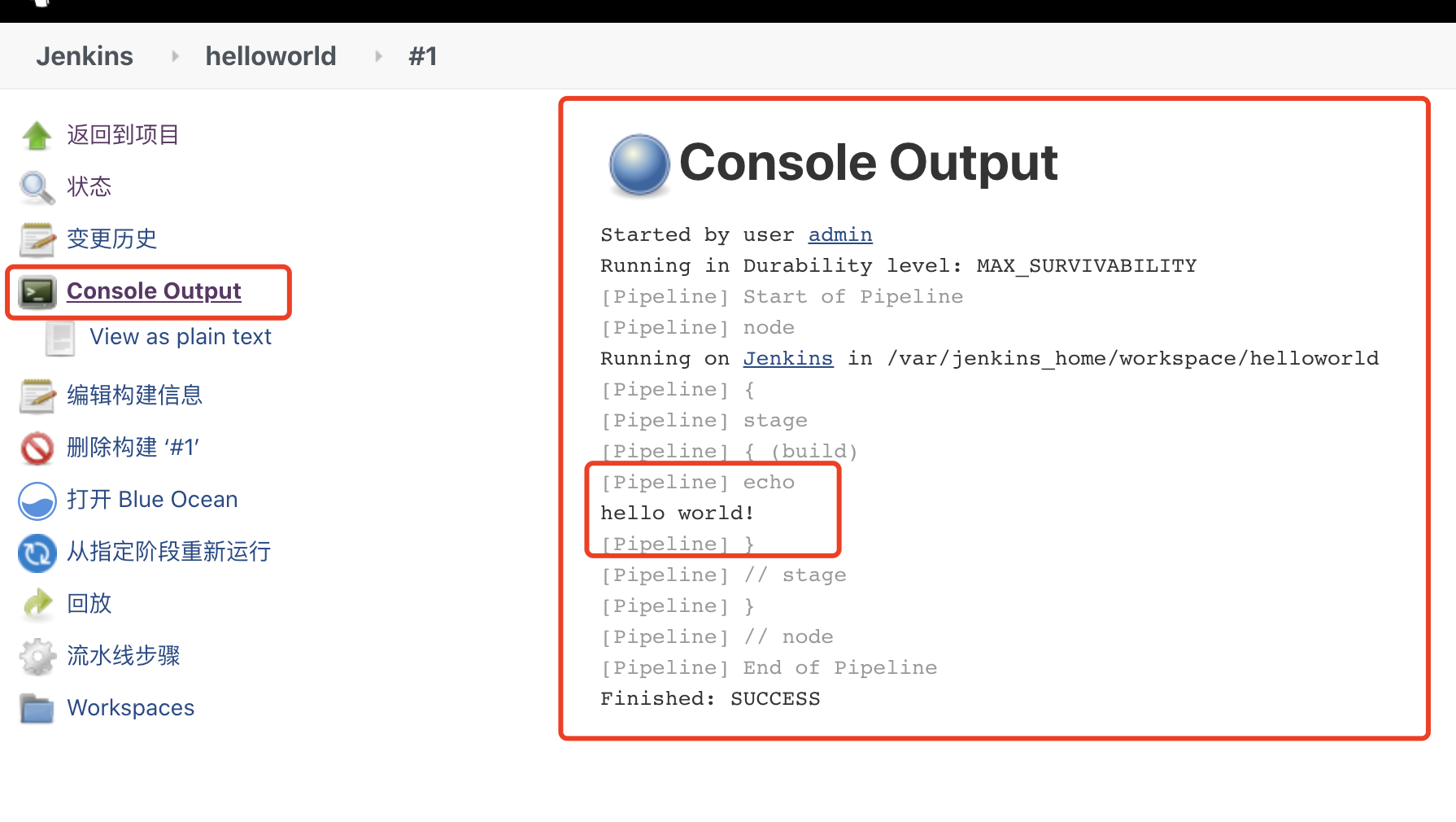1456x822 pixels.
Task: Click the terminal icon for Console Output
Action: (x=37, y=291)
